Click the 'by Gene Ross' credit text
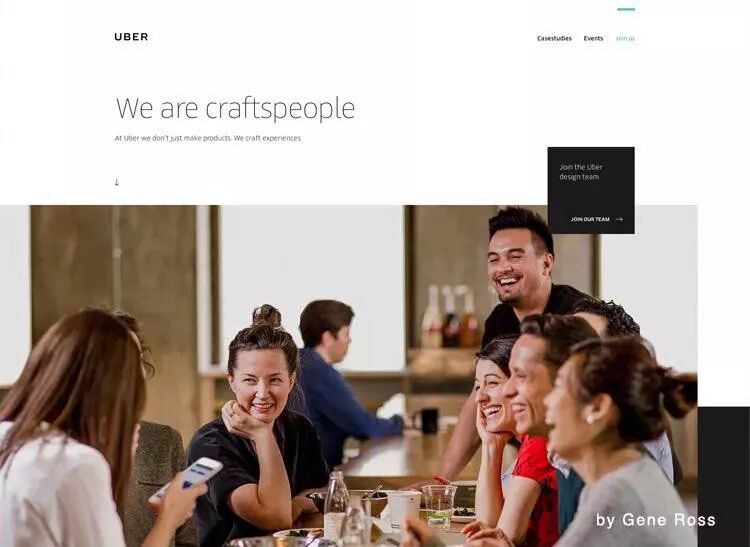Viewport: 750px width, 547px height. (655, 520)
